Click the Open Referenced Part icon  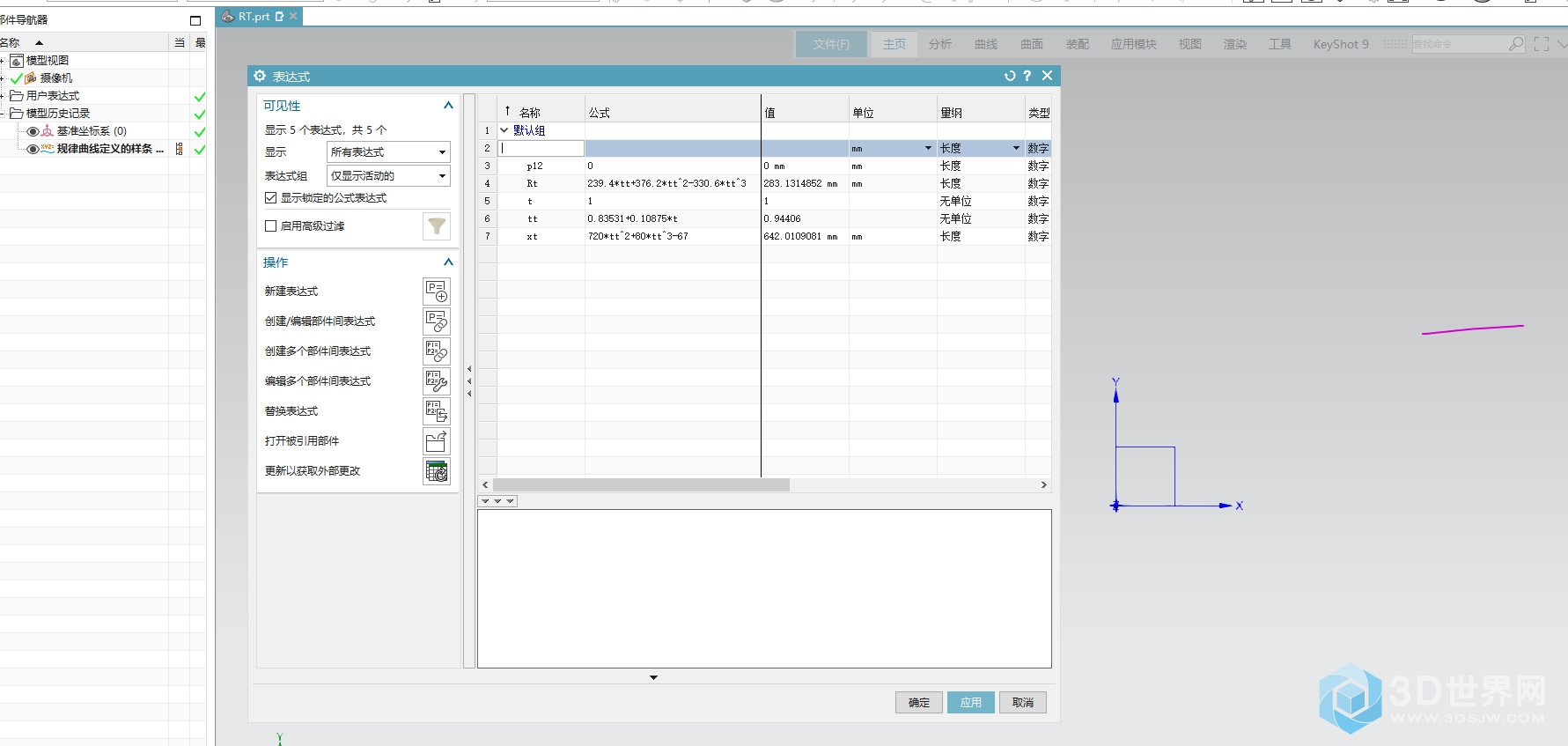point(437,441)
